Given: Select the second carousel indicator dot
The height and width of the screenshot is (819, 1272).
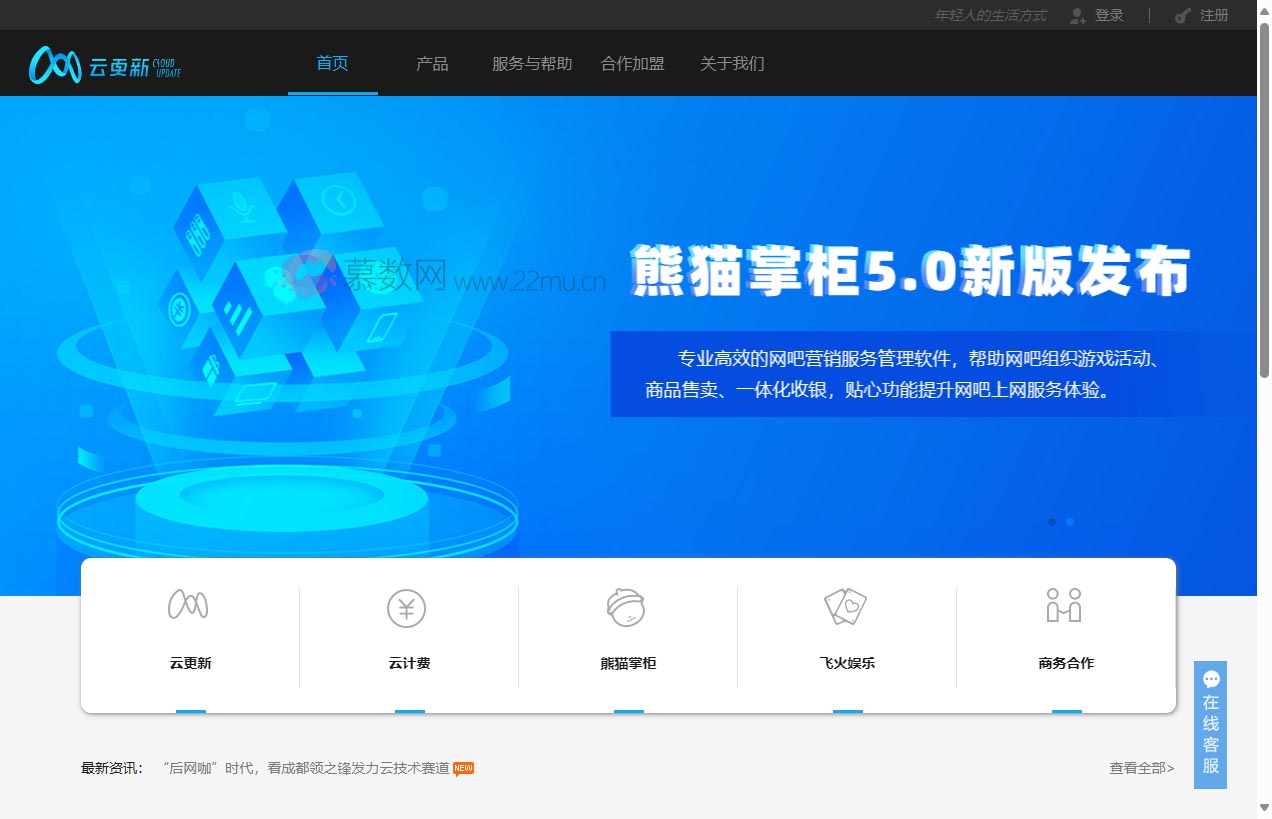Looking at the screenshot, I should click(1070, 522).
